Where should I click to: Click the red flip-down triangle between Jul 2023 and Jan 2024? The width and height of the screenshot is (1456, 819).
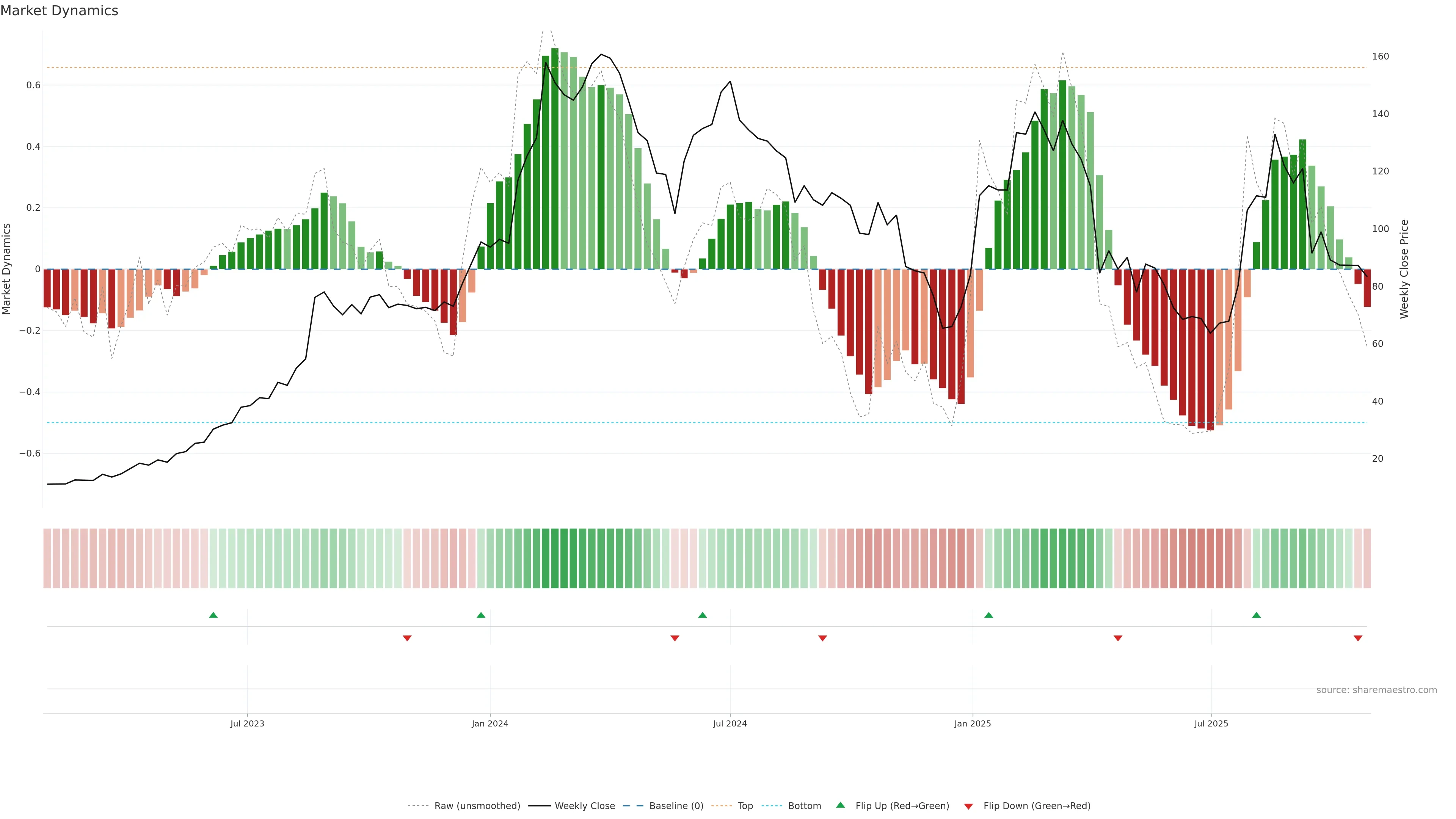(407, 638)
